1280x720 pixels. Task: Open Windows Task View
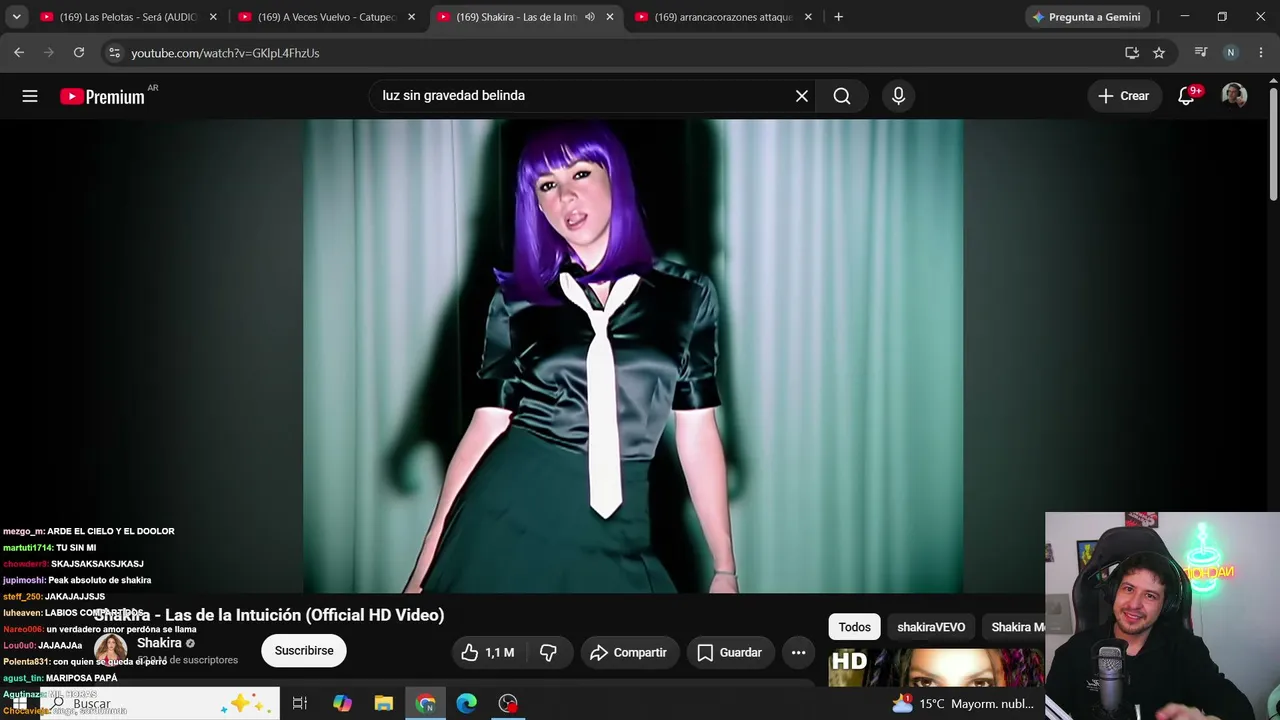[299, 704]
